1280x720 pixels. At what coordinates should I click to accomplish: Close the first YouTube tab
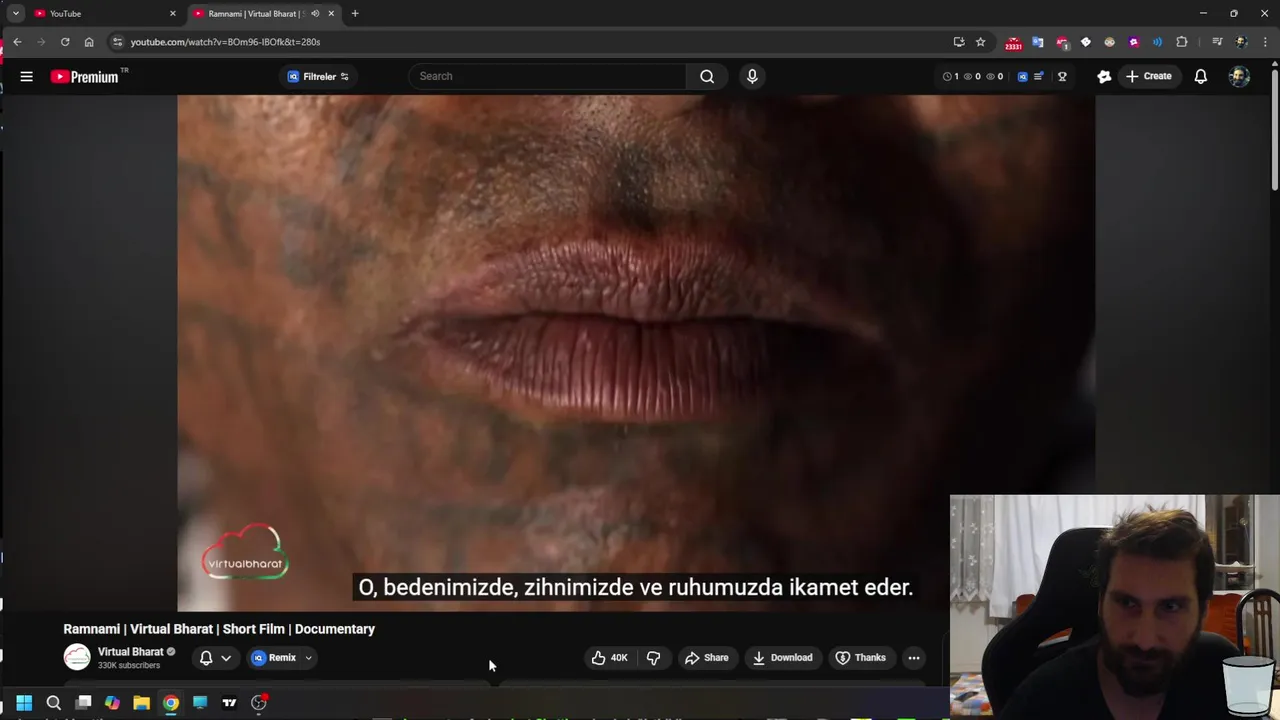coord(173,13)
